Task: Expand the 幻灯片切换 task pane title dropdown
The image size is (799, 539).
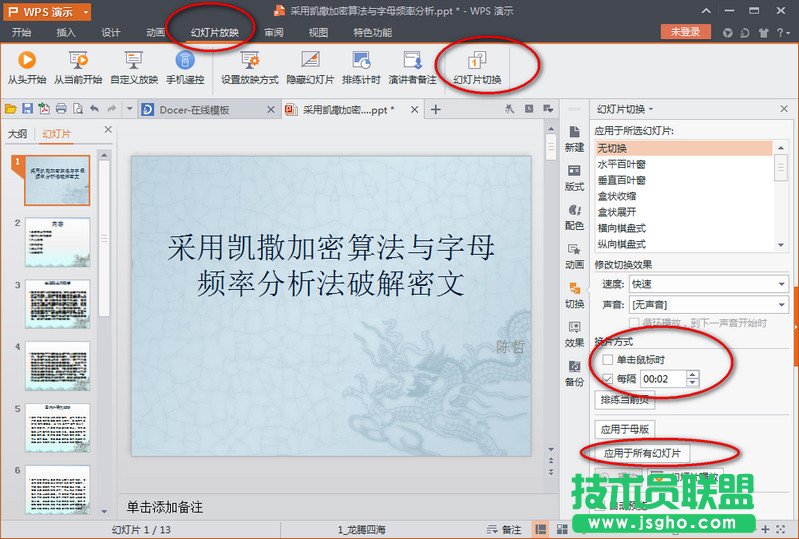Action: [651, 109]
